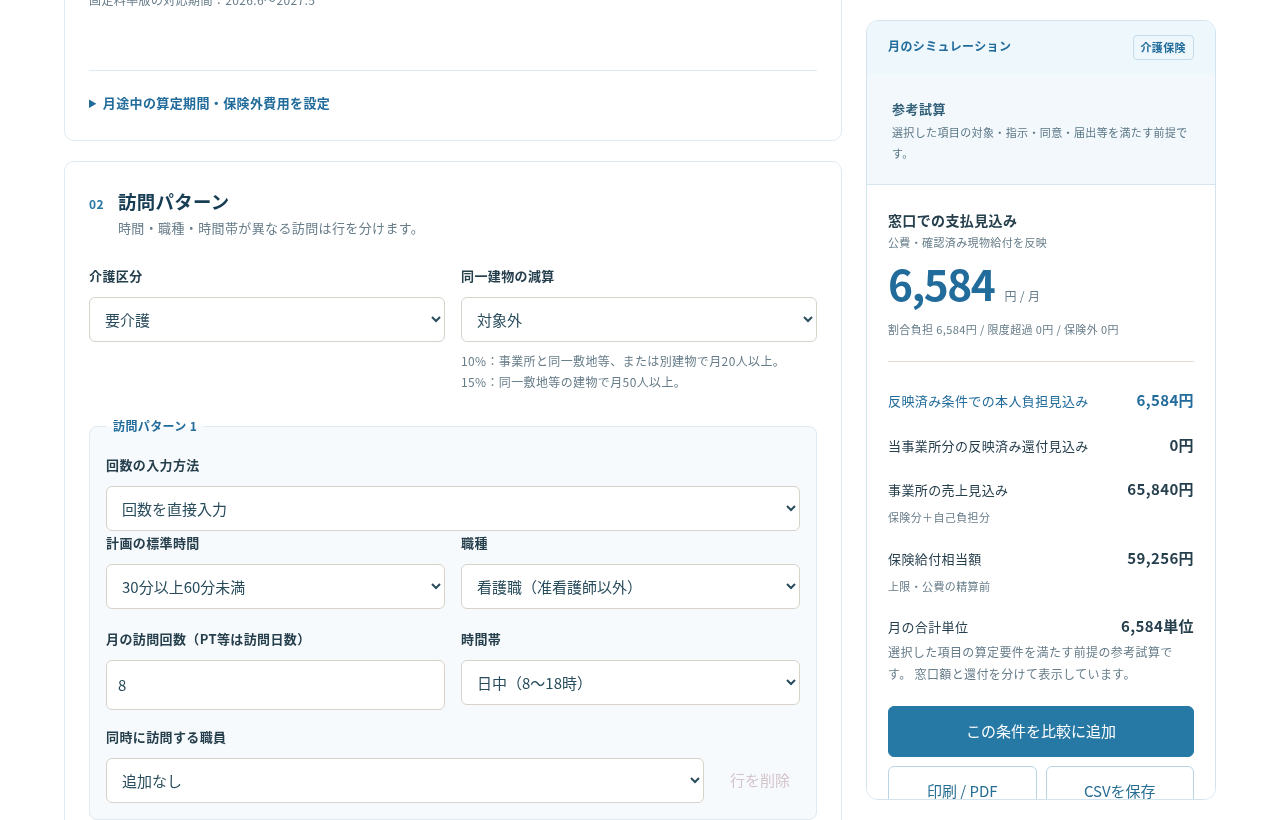This screenshot has width=1280, height=820.
Task: Click the 6,584単位 monthly total value
Action: coord(1157,626)
